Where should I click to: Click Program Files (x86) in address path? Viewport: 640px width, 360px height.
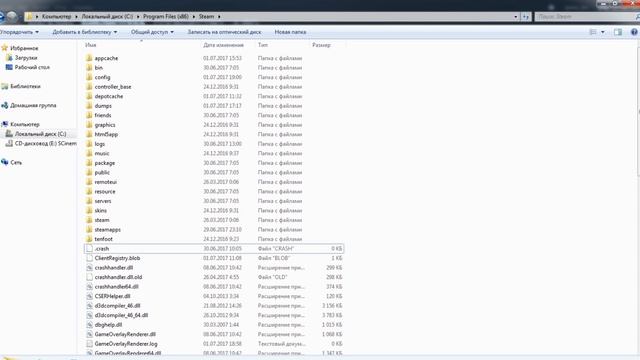pos(166,16)
